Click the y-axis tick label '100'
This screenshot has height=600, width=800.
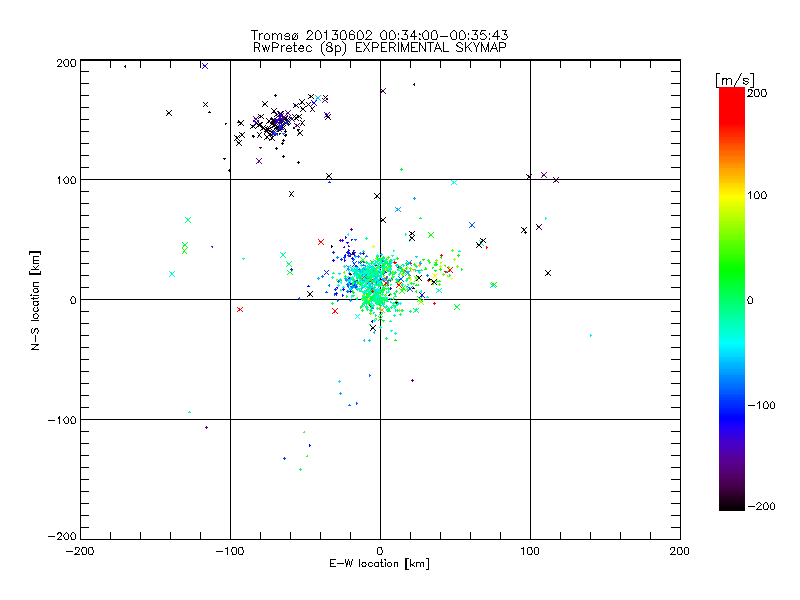(66, 180)
